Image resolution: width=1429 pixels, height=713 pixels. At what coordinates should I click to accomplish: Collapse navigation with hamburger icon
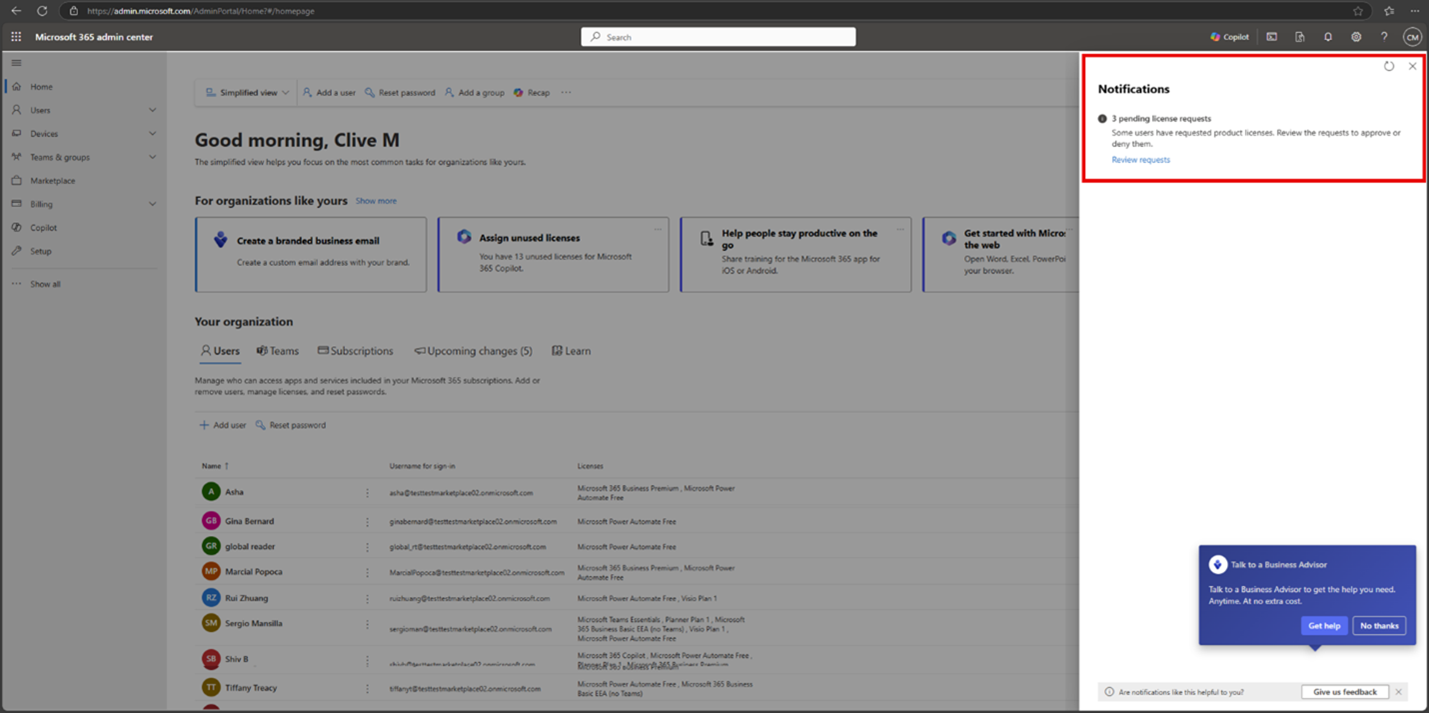[x=16, y=63]
